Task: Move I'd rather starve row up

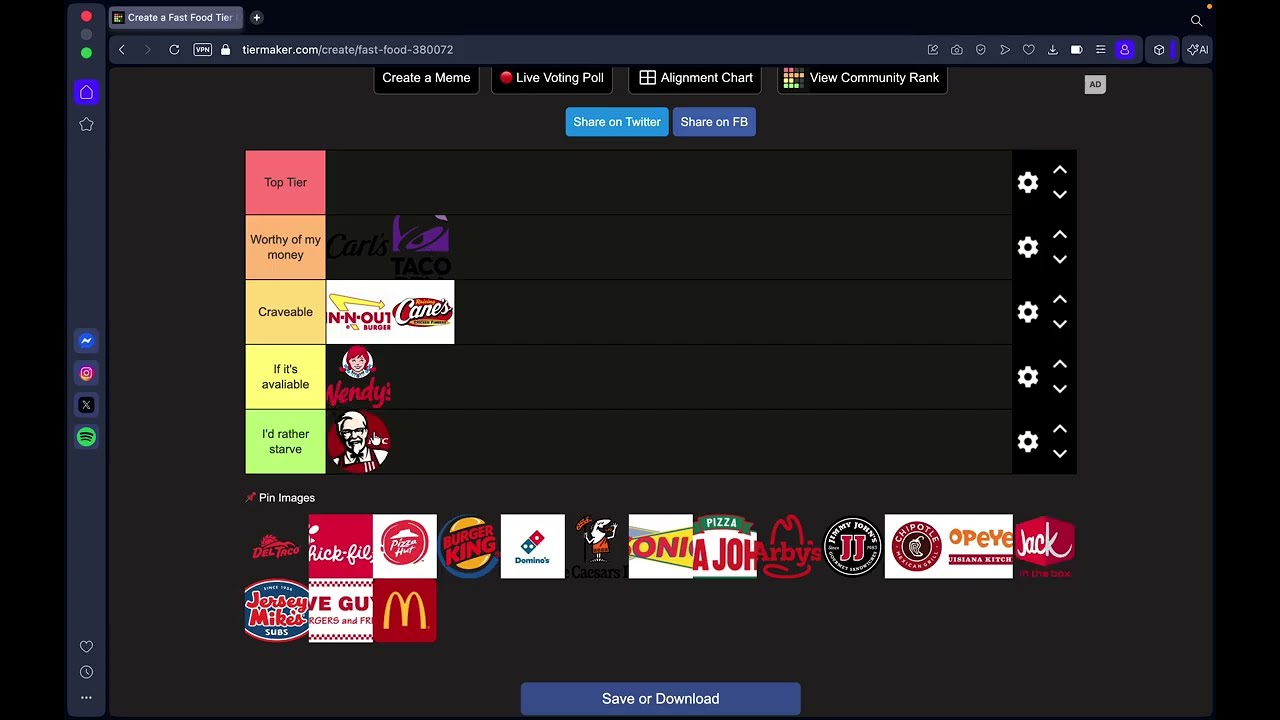Action: coord(1060,429)
